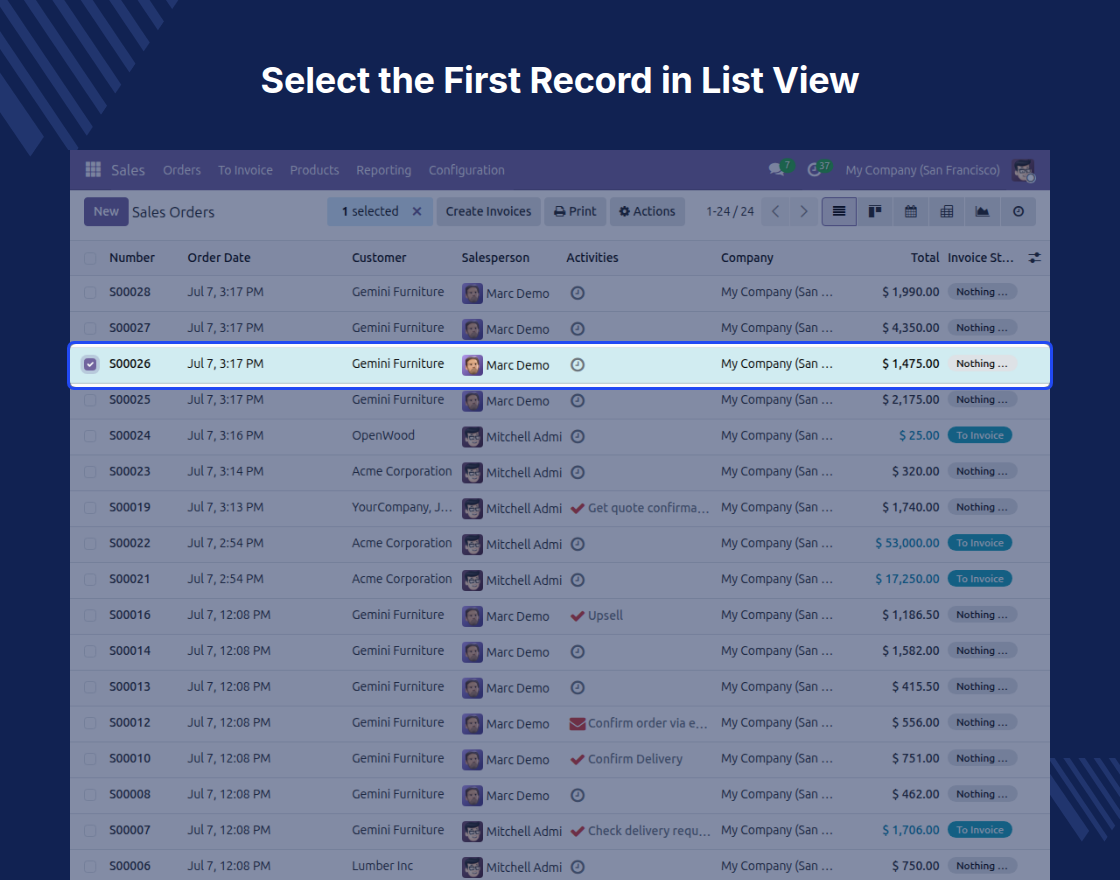This screenshot has height=880, width=1120.
Task: Click the $ 53,000.00 total cell
Action: tap(907, 543)
